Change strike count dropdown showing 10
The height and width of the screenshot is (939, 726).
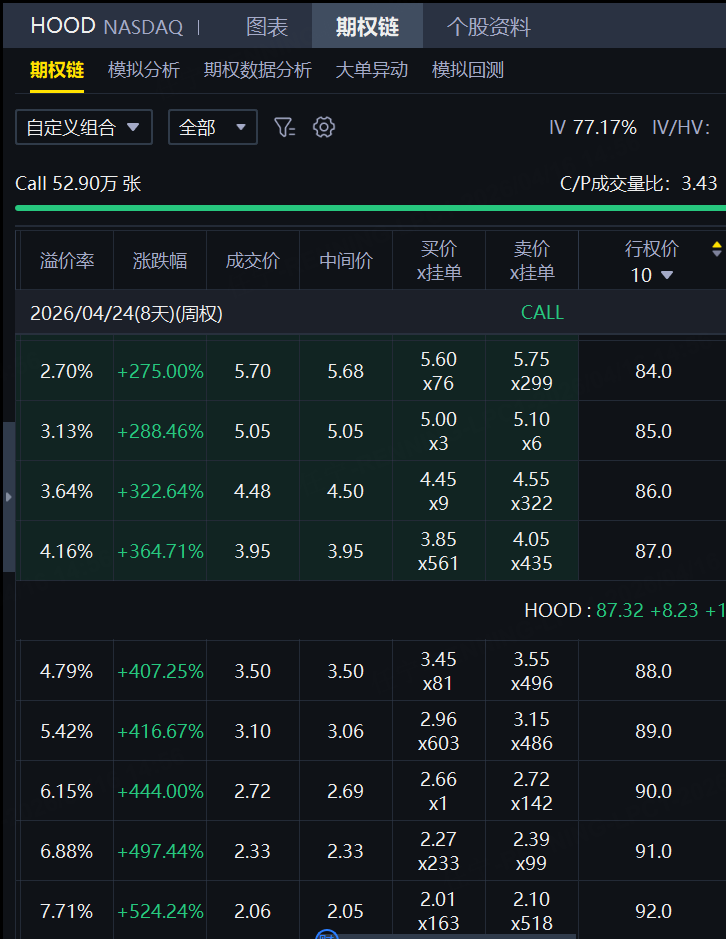tap(652, 275)
